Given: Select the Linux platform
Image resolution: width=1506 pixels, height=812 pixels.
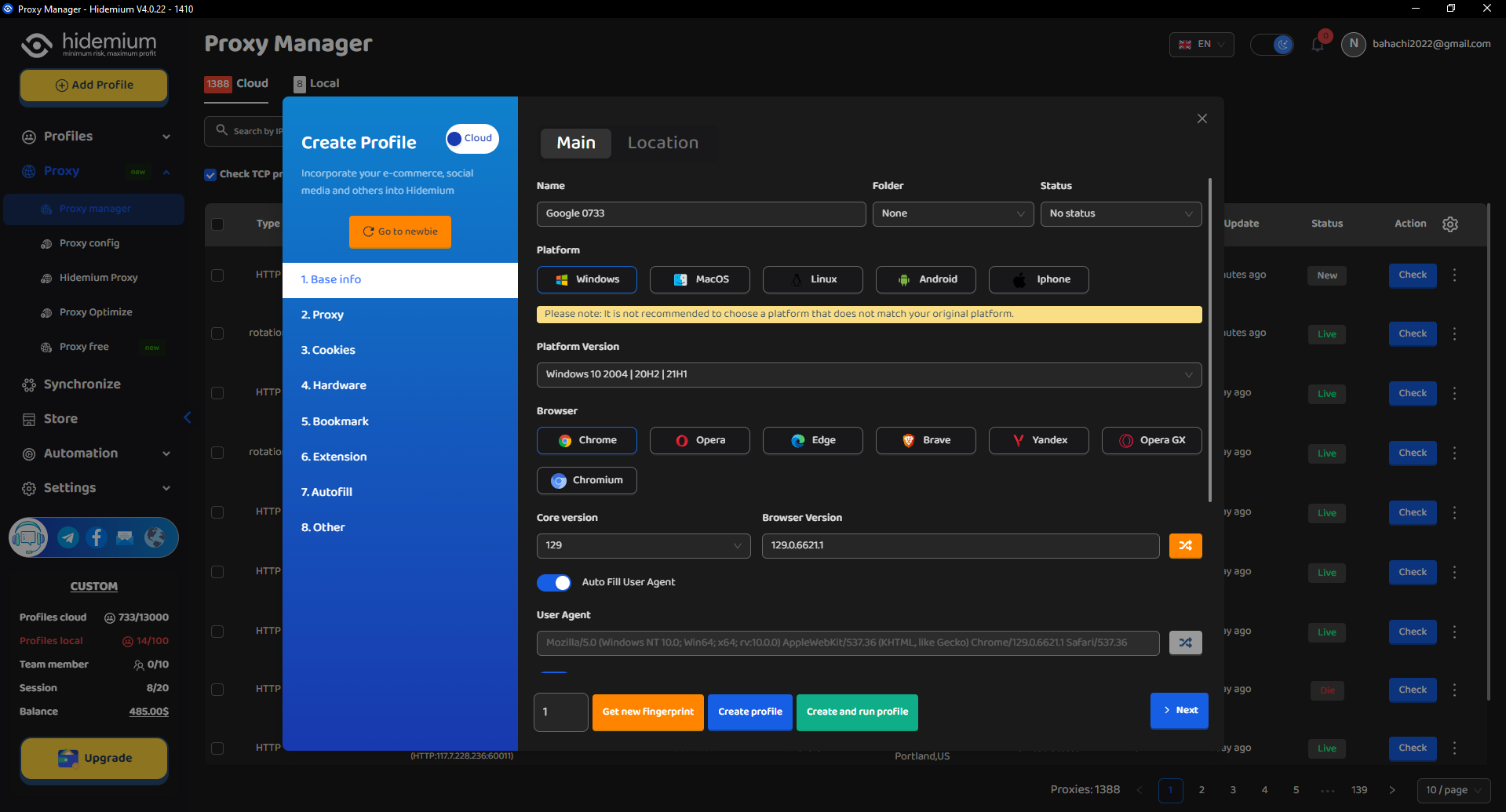Looking at the screenshot, I should (813, 279).
